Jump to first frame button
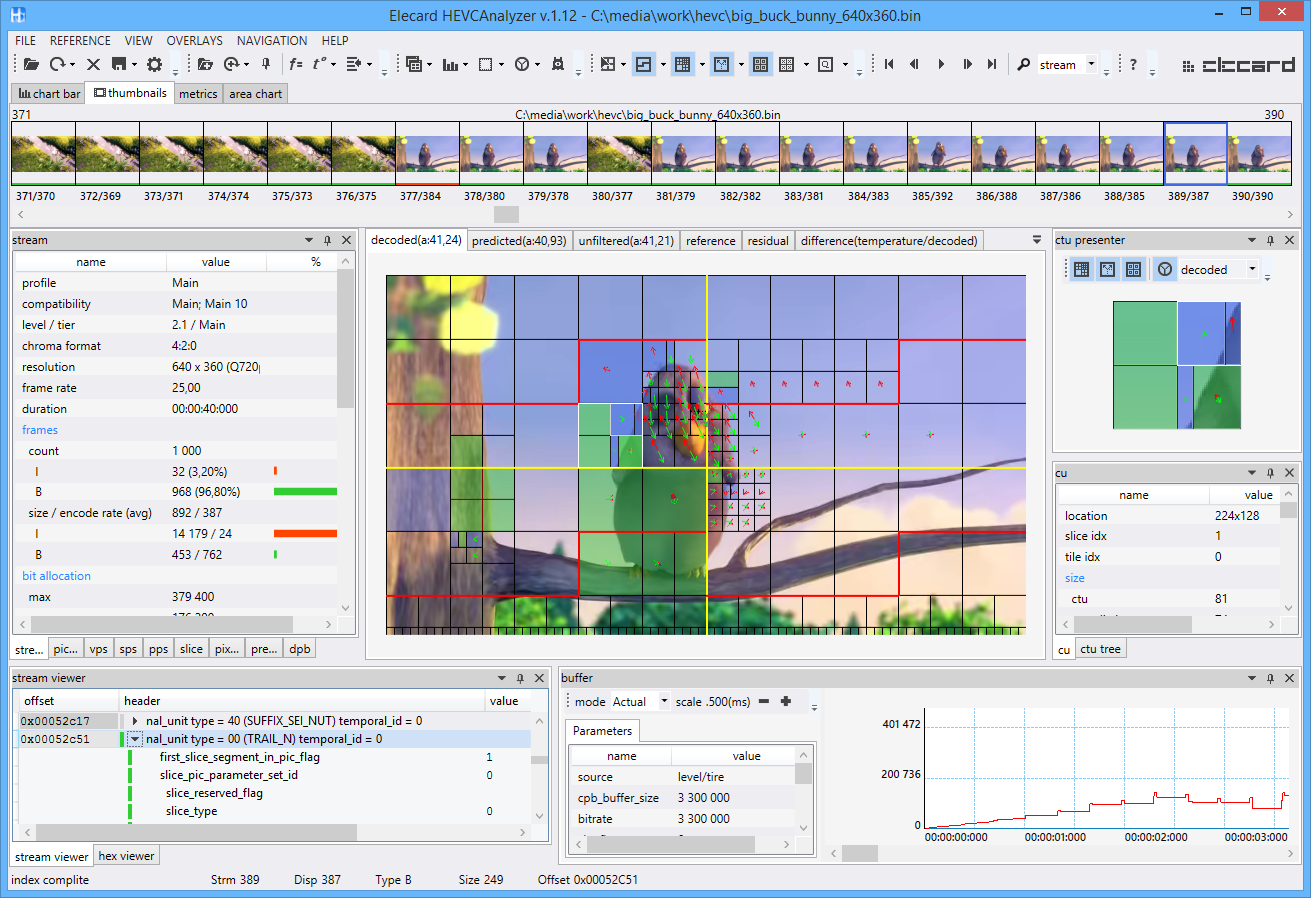 pyautogui.click(x=888, y=64)
